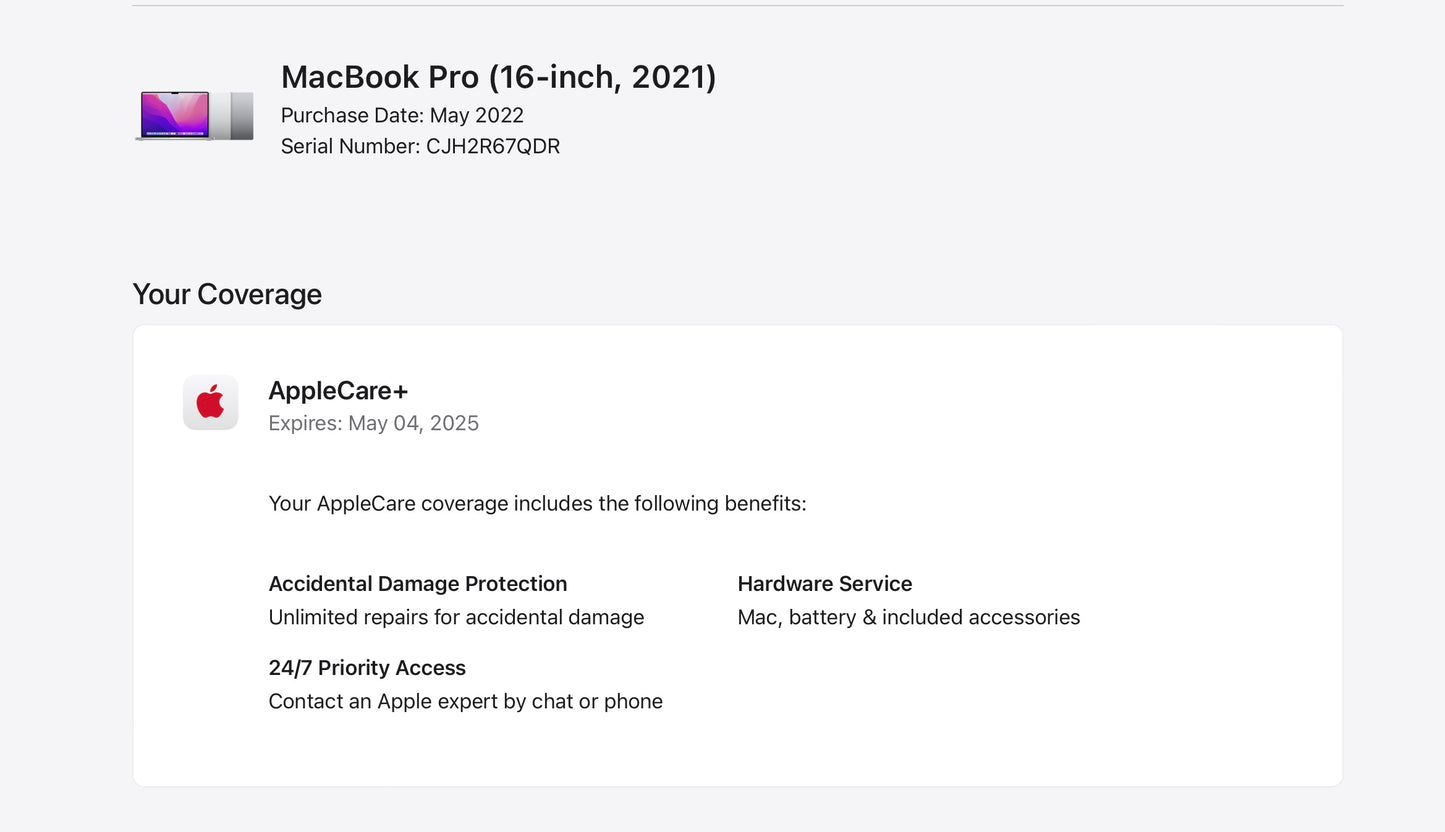Click the 24/7 Priority Access heading

[367, 668]
